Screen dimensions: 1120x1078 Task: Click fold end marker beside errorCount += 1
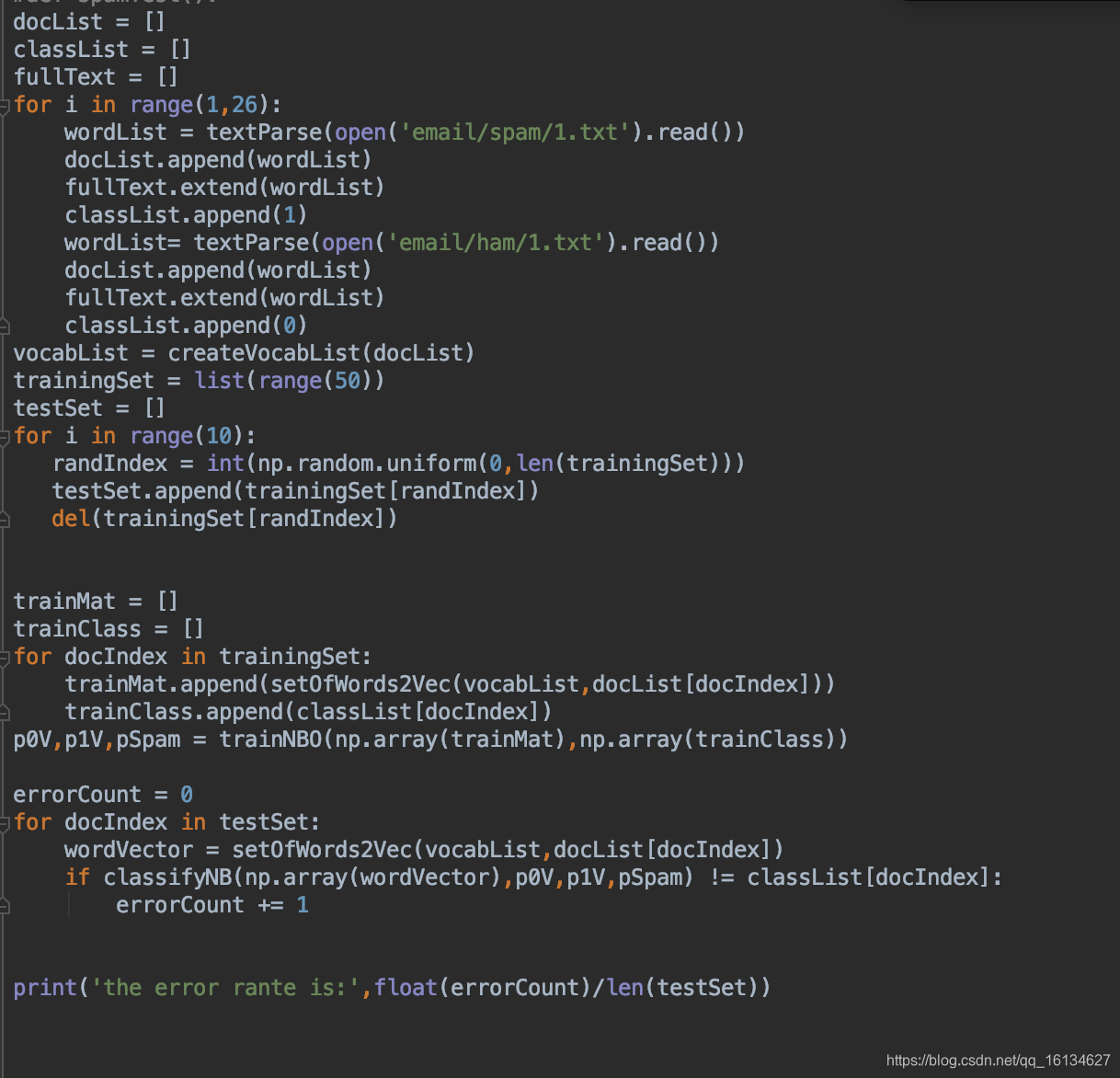tap(5, 905)
